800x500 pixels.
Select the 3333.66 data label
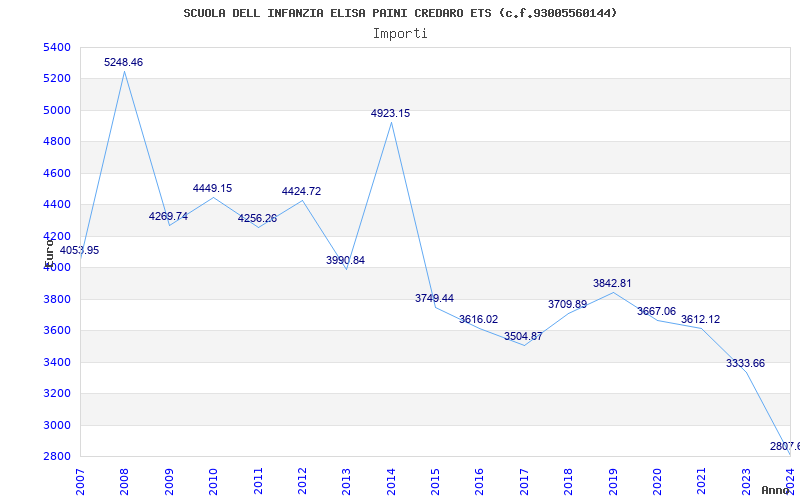tap(745, 363)
